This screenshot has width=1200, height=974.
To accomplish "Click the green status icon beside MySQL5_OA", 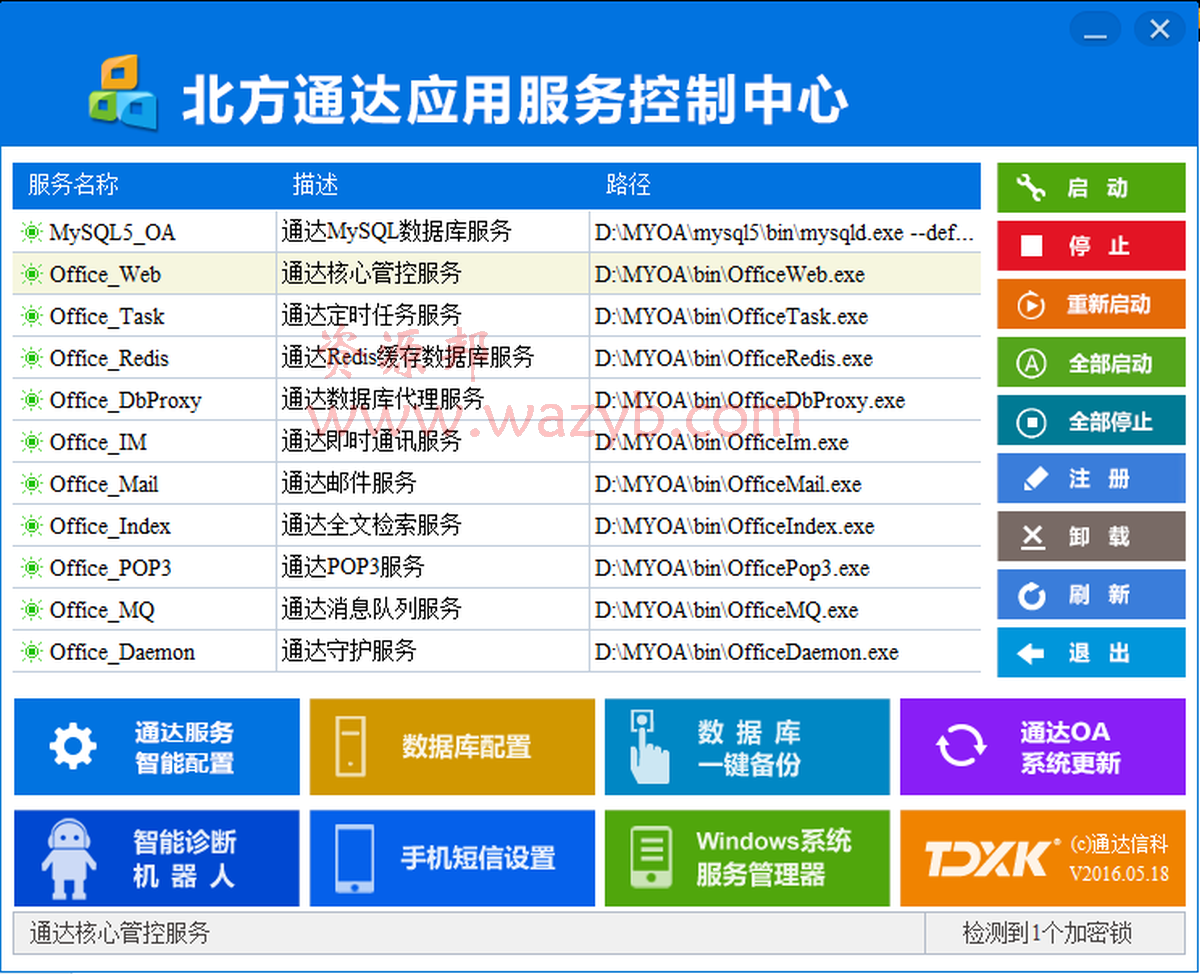I will pyautogui.click(x=31, y=233).
